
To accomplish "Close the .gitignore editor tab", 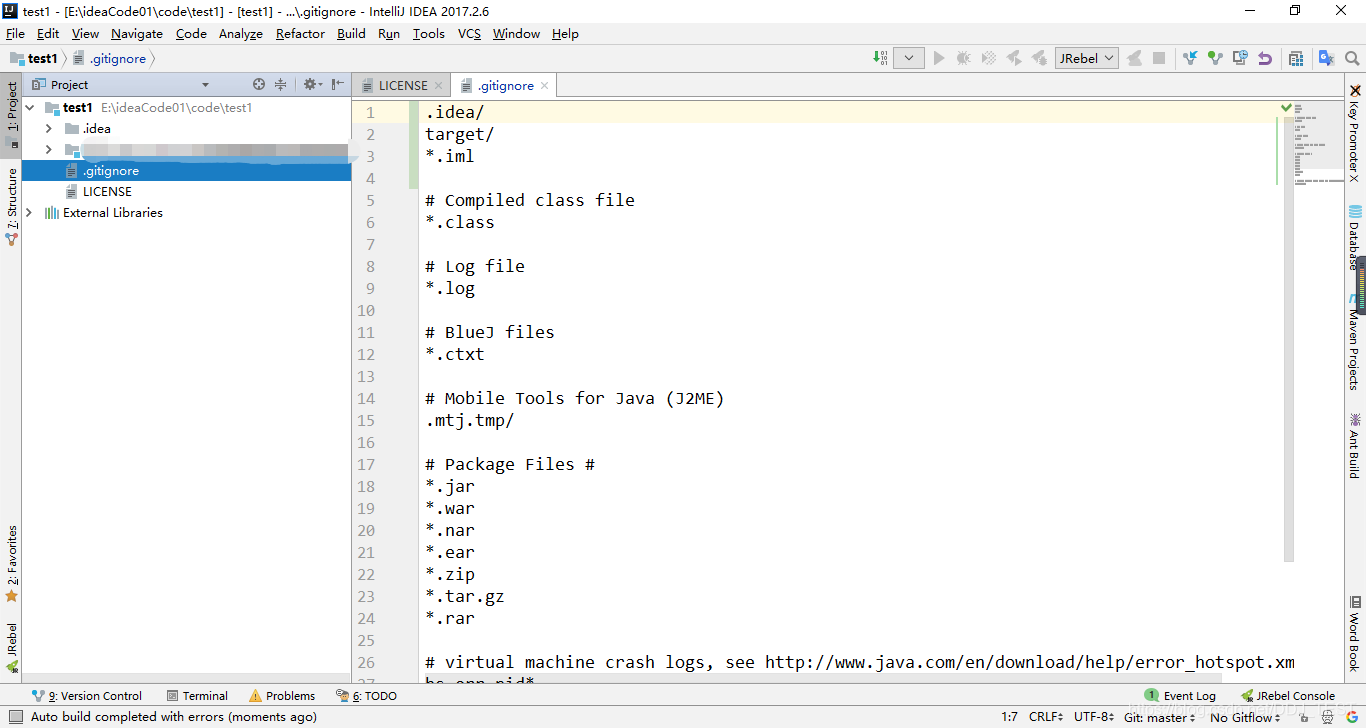I will coord(545,86).
